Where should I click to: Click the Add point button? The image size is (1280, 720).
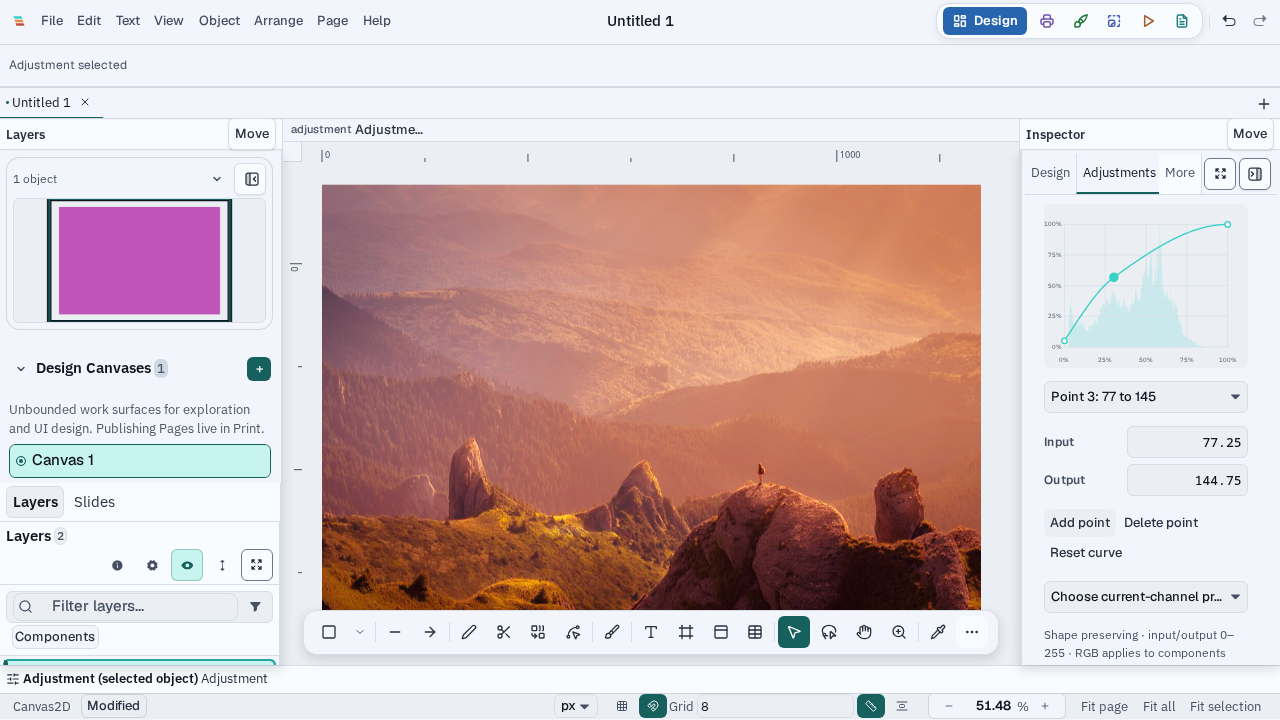[x=1080, y=523]
